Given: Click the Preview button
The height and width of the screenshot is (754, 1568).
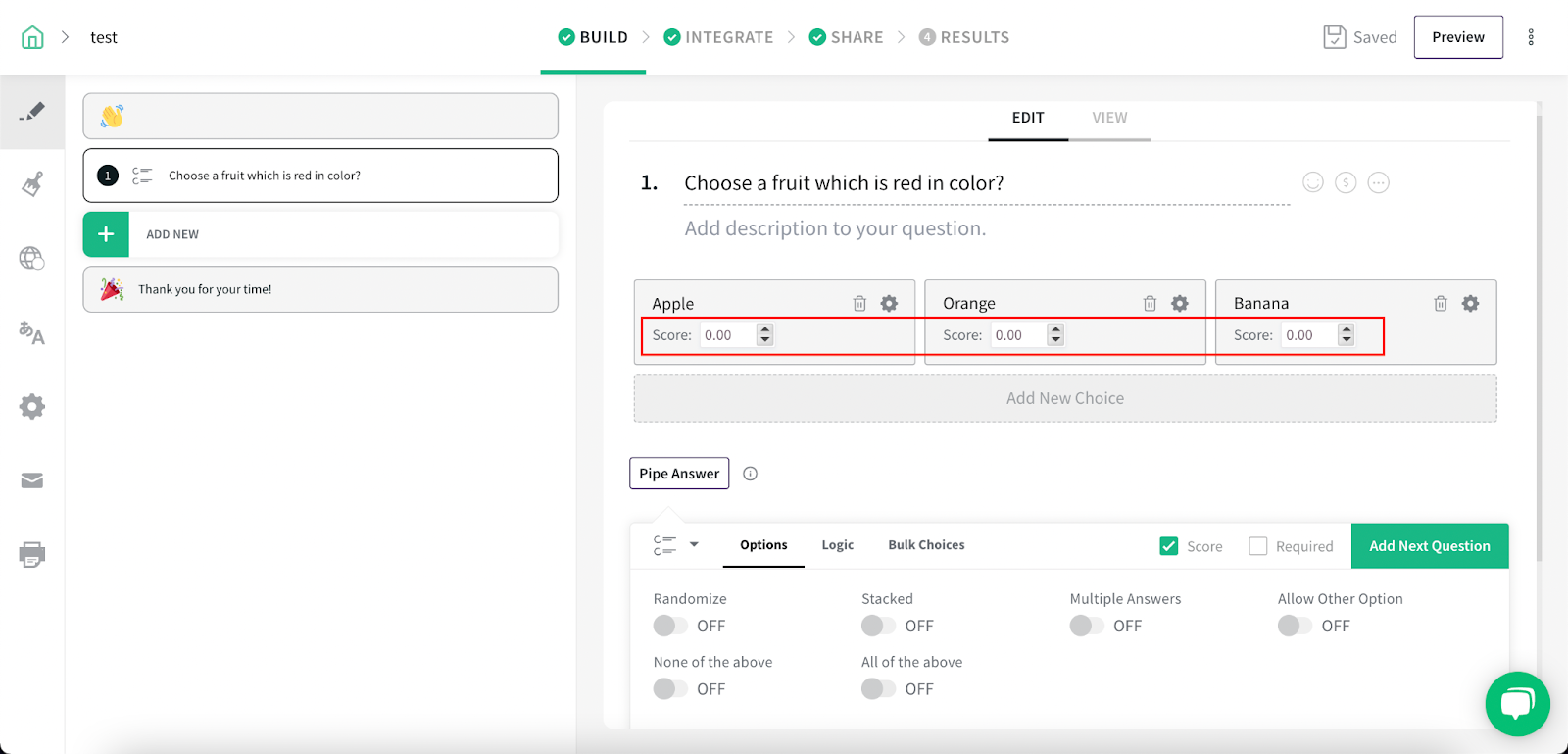Looking at the screenshot, I should click(x=1458, y=37).
